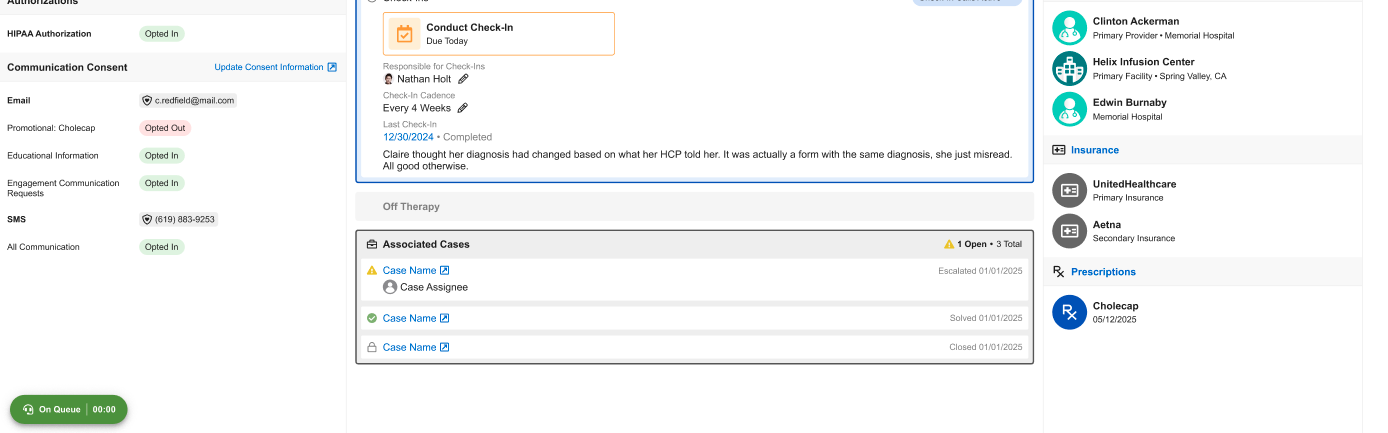This screenshot has height=433, width=1388.
Task: Click Clinton Ackerman's provider avatar icon
Action: (1069, 27)
